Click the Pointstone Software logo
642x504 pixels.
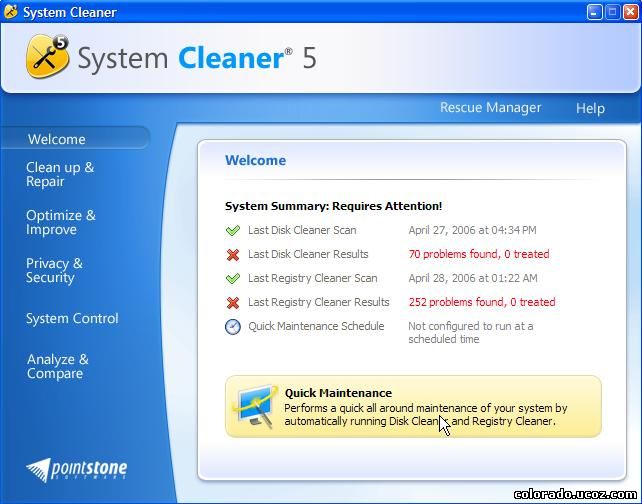click(77, 470)
